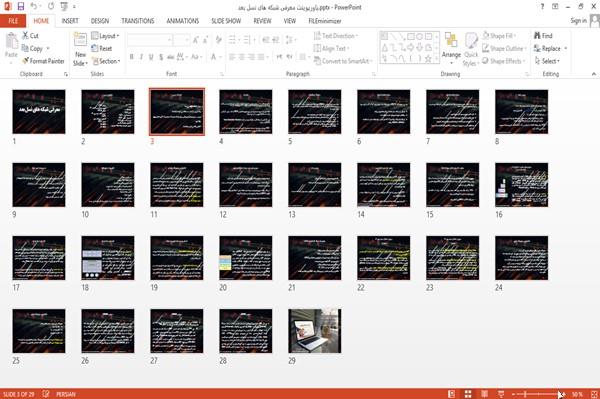The width and height of the screenshot is (600, 399).
Task: Toggle Bold formatting
Action: [132, 57]
